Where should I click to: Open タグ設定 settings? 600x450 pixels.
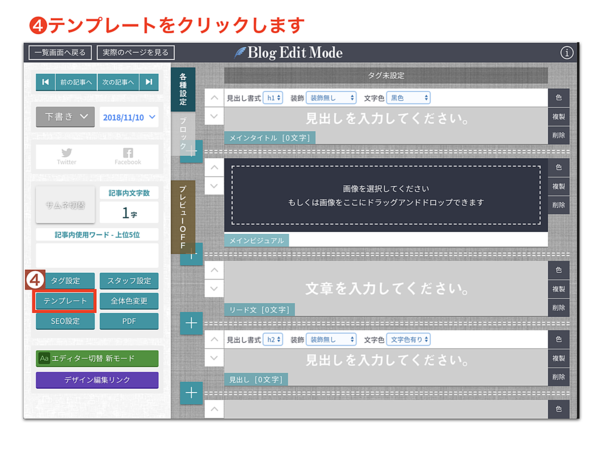coord(65,281)
